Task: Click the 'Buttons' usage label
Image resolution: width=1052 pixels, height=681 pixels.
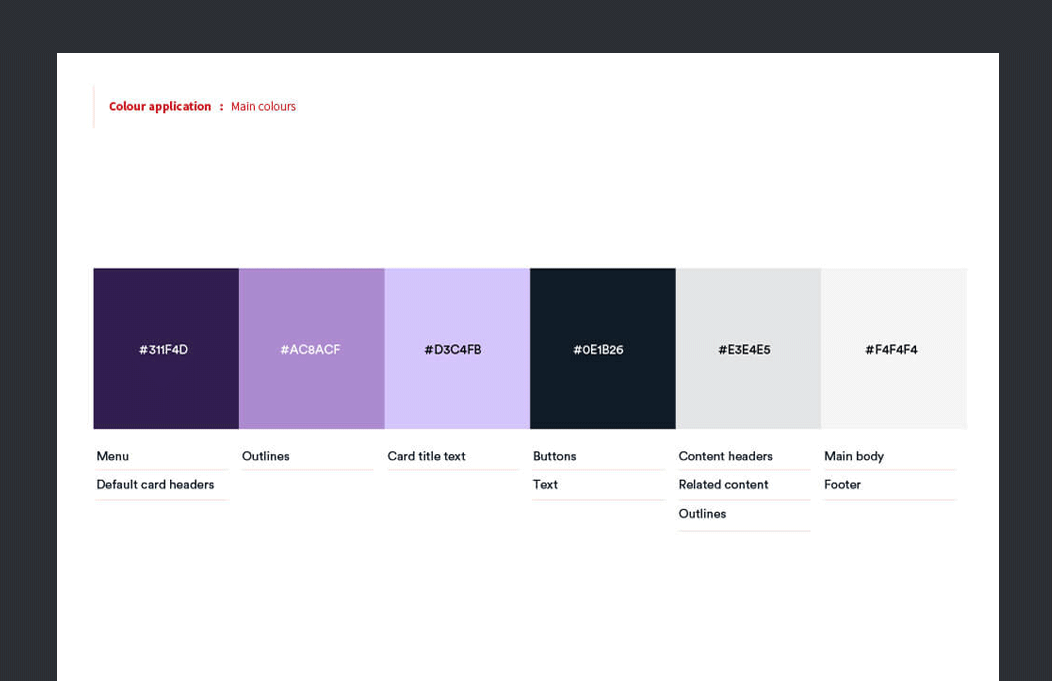Action: click(554, 456)
